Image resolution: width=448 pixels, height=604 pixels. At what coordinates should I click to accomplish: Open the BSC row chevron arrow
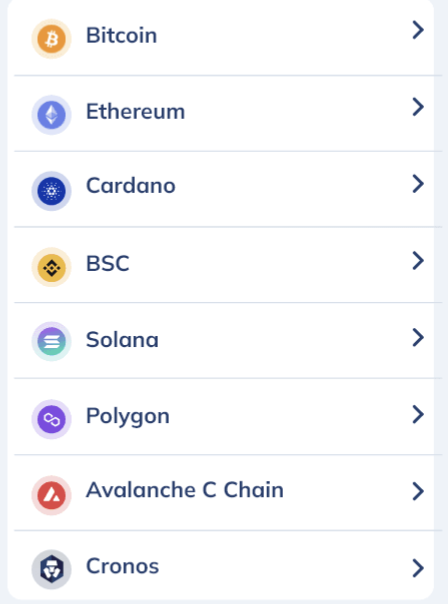tap(418, 261)
